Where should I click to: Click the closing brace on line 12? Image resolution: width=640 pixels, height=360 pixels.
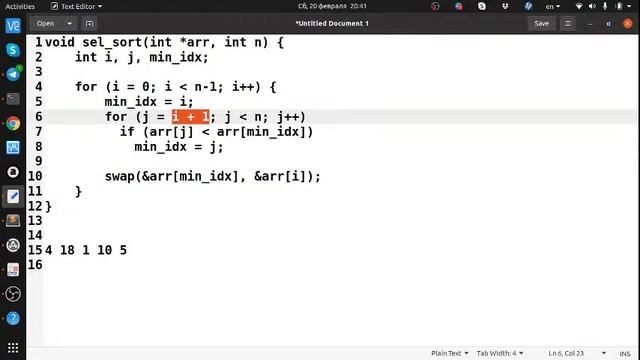tap(49, 207)
